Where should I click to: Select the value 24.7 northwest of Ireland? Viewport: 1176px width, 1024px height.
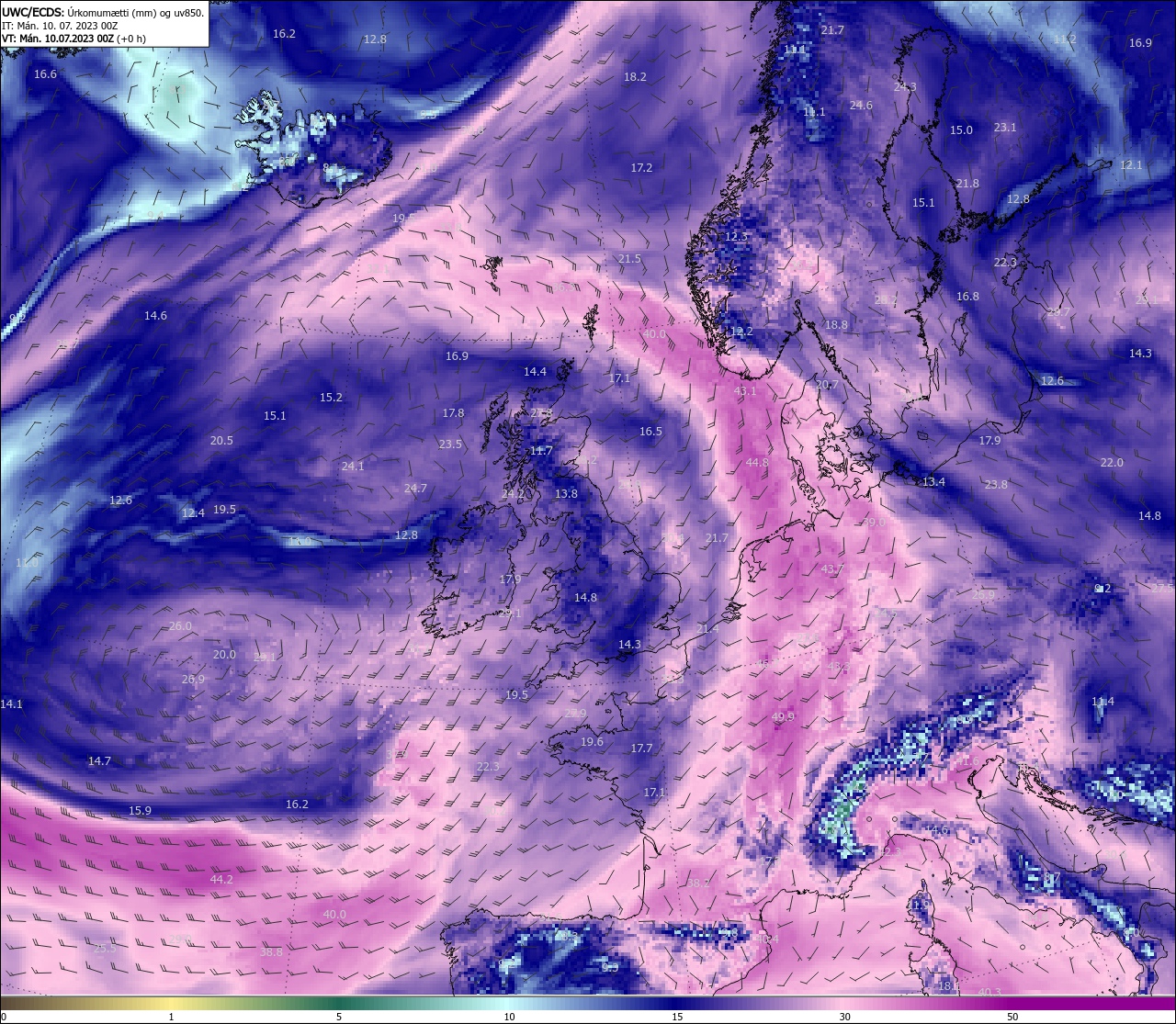click(x=415, y=489)
